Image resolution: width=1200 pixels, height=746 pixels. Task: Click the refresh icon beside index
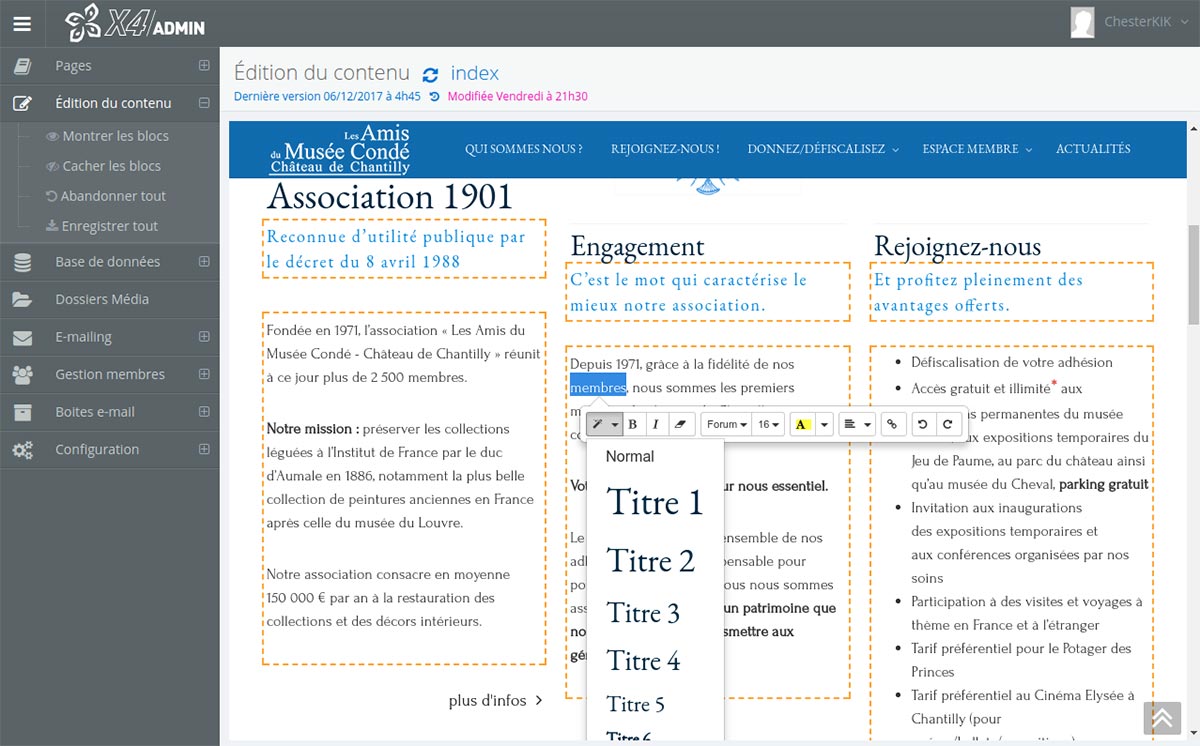pyautogui.click(x=431, y=75)
